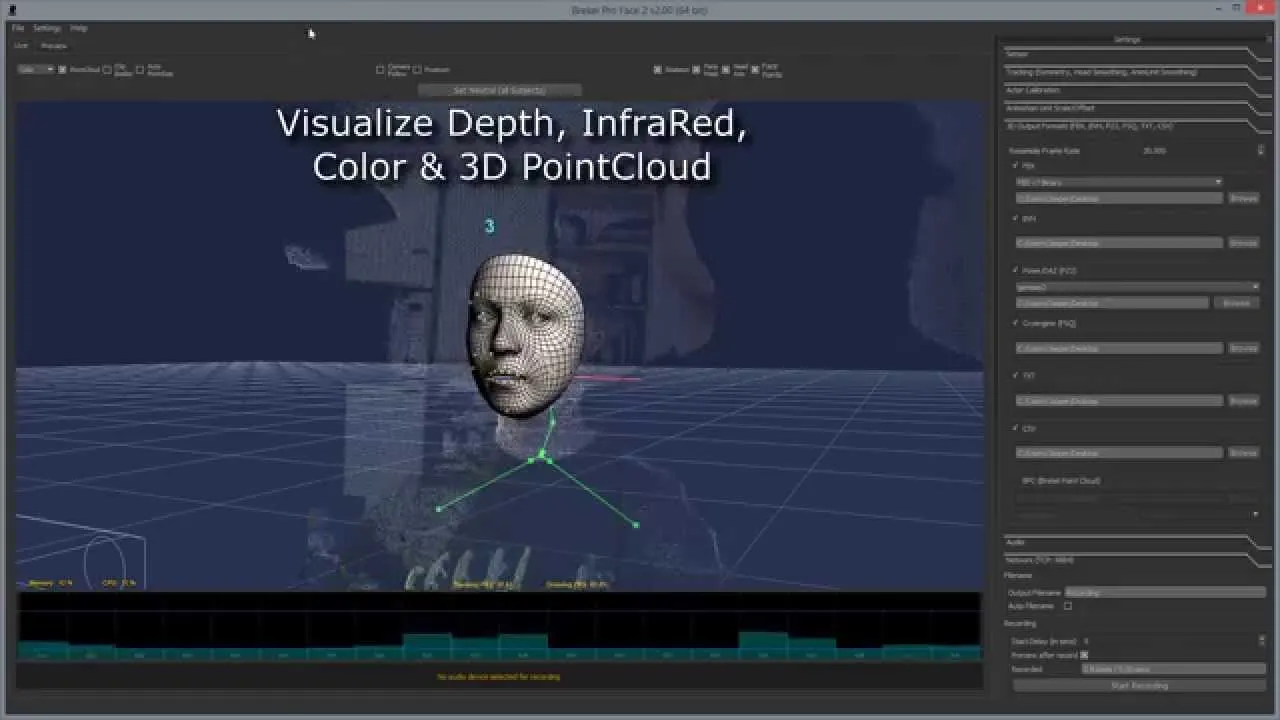Toggle the CSV output checkbox
The width and height of the screenshot is (1280, 720).
click(x=1017, y=428)
